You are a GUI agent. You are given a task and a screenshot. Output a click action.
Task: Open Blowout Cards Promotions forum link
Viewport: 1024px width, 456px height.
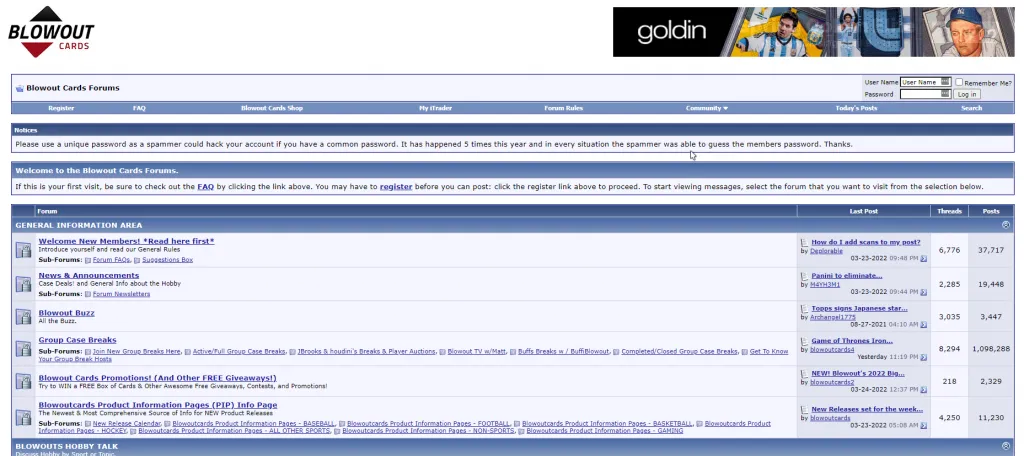(x=157, y=378)
